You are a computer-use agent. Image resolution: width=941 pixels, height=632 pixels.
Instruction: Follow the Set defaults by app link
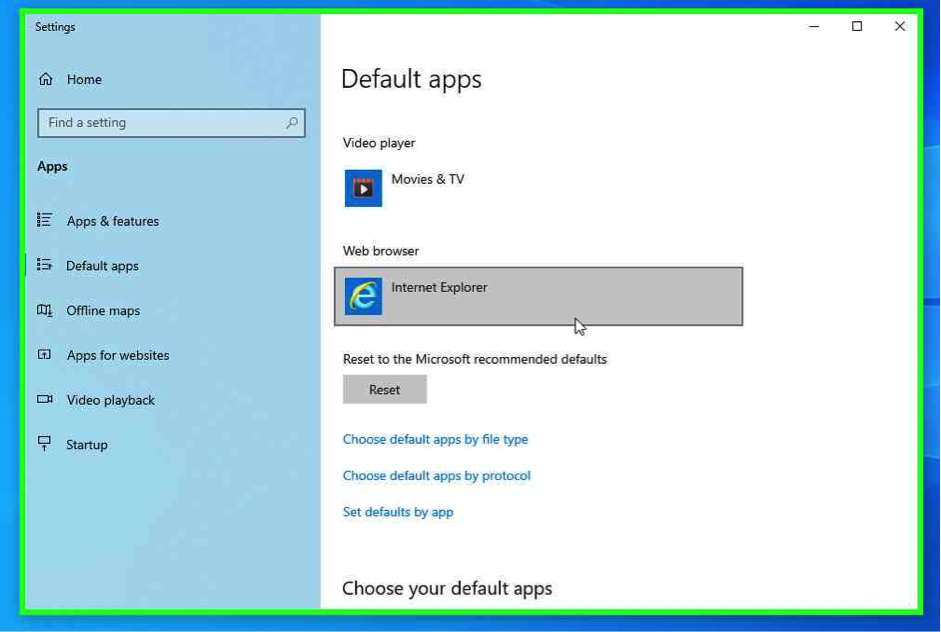point(398,512)
